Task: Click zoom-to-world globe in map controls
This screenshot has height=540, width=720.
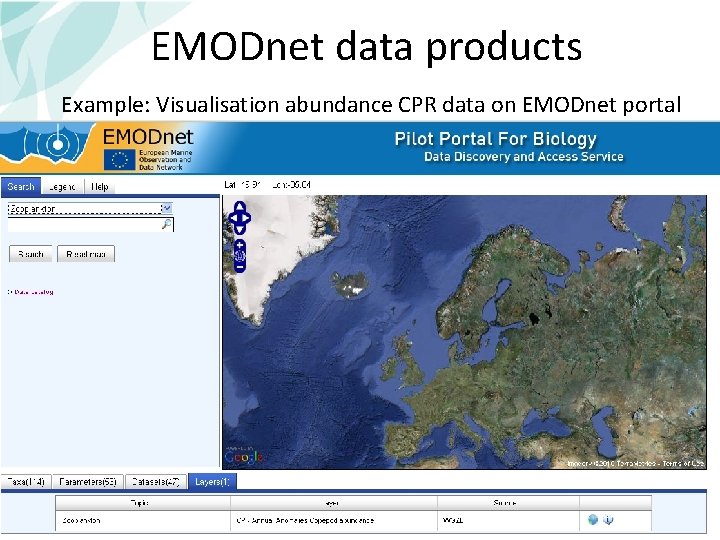Action: click(240, 257)
